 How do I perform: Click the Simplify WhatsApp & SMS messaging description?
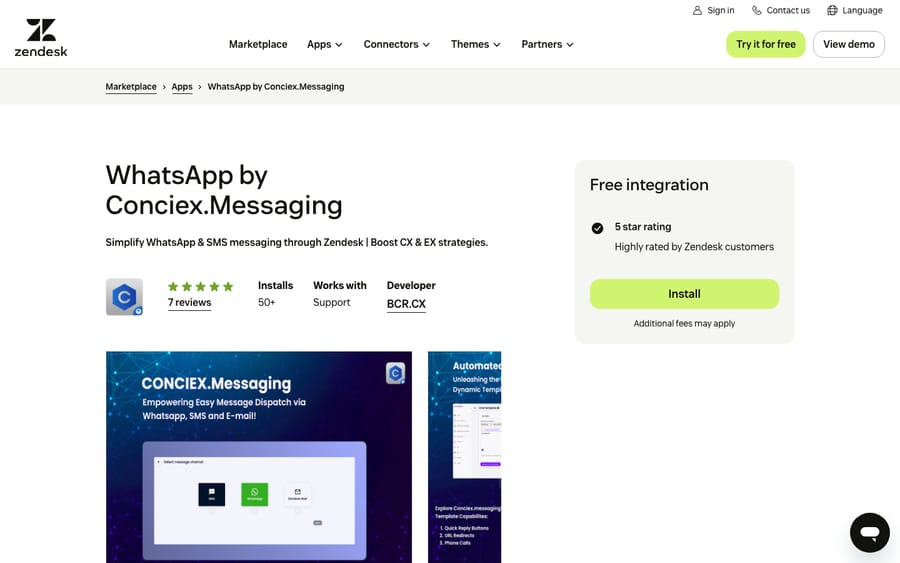pyautogui.click(x=297, y=242)
